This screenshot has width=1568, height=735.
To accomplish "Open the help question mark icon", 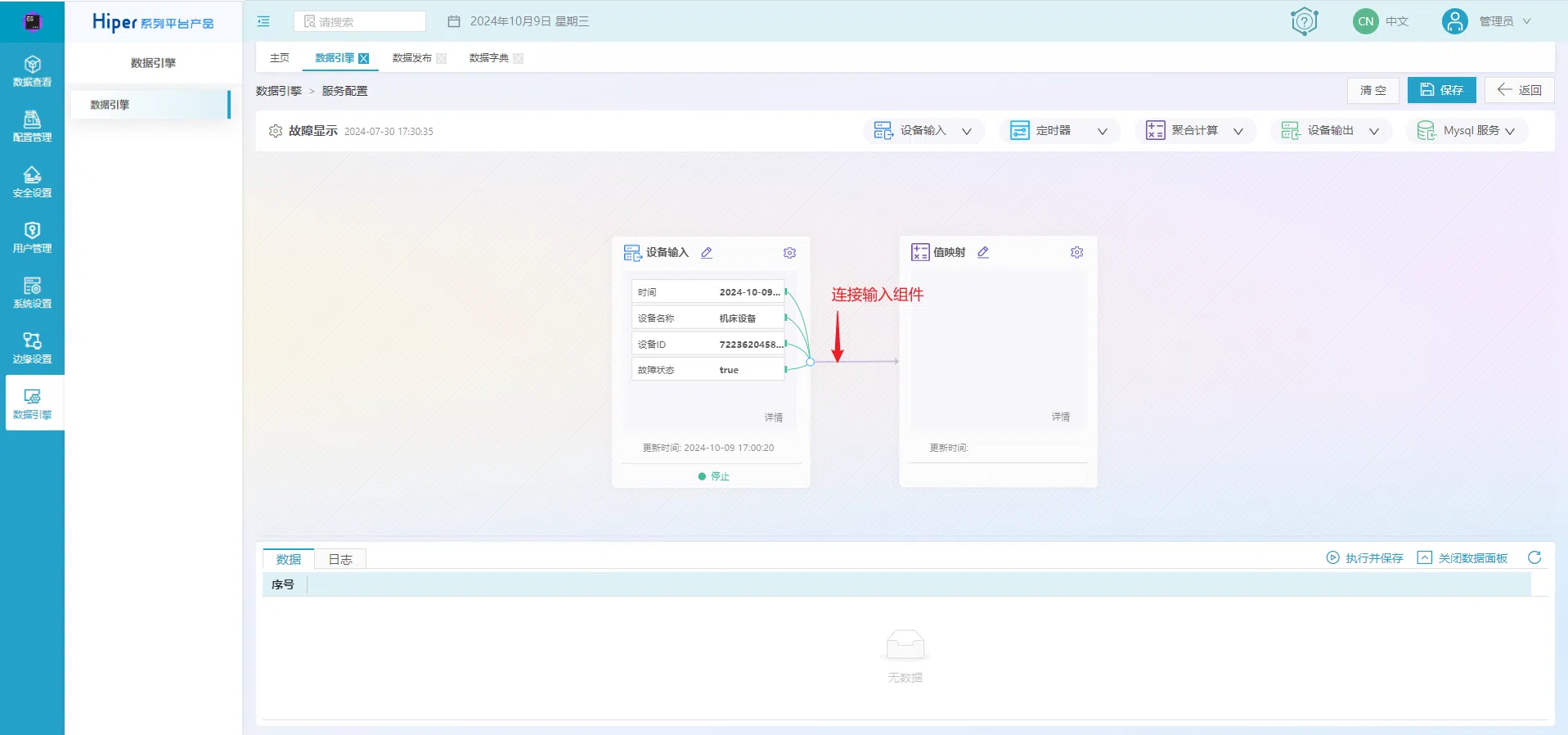I will [1304, 21].
